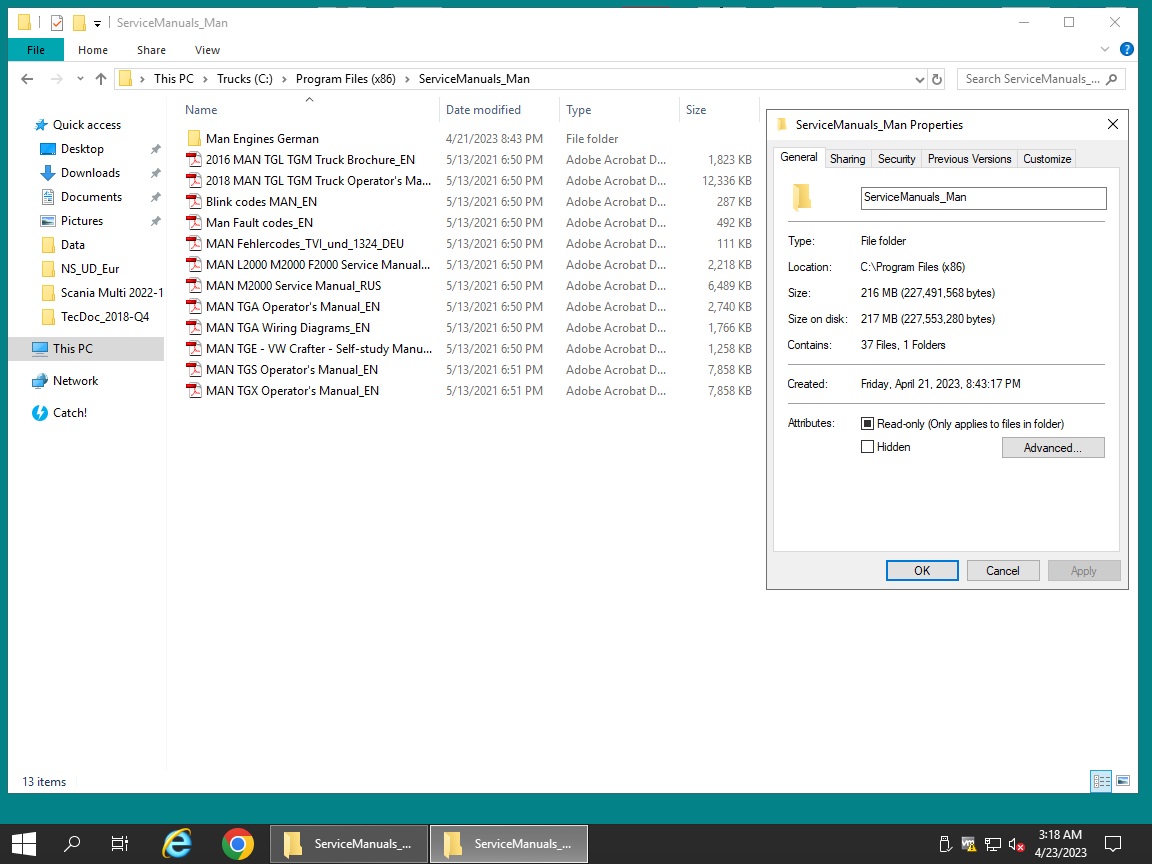1152x864 pixels.
Task: Switch to second ServiceManuals taskbar window
Action: (508, 843)
